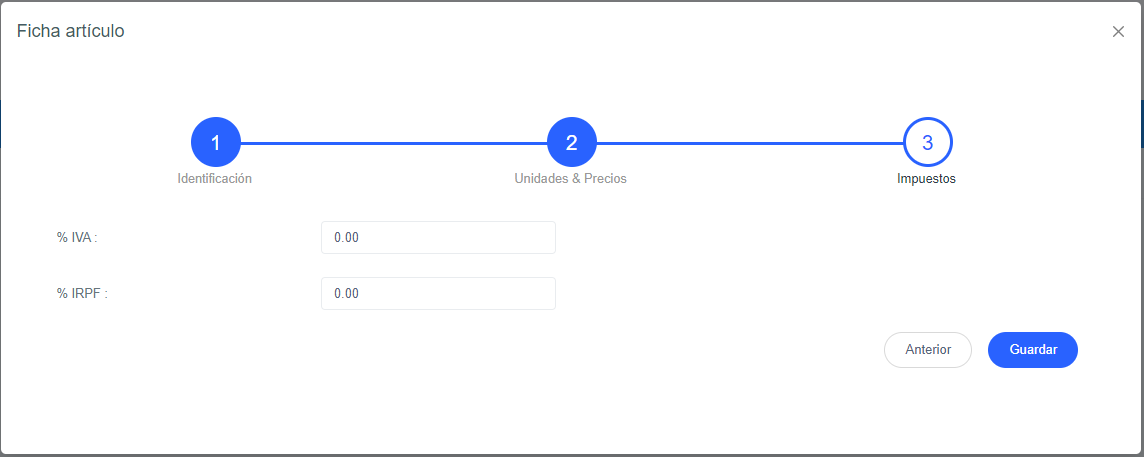Click the step 2 circle icon
Image resolution: width=1144 pixels, height=457 pixels.
571,143
